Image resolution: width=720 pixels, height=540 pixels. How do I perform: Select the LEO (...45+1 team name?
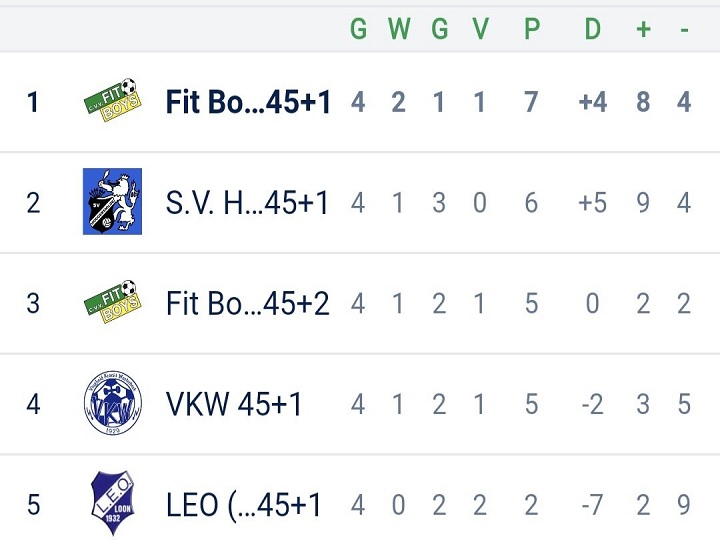point(244,505)
